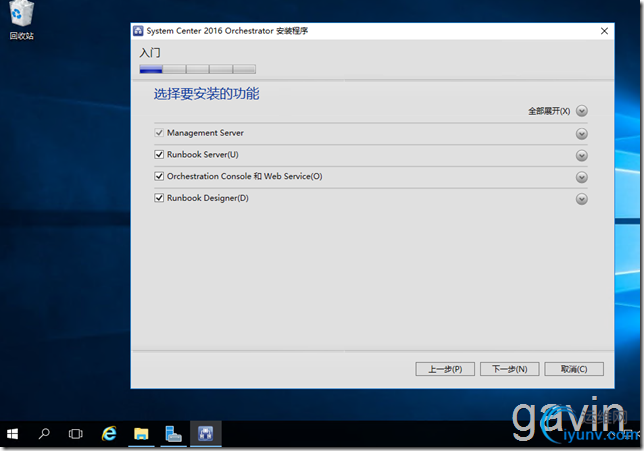Uncheck Orchestration Console 和 Web Service checkbox
The height and width of the screenshot is (451, 644).
[159, 176]
